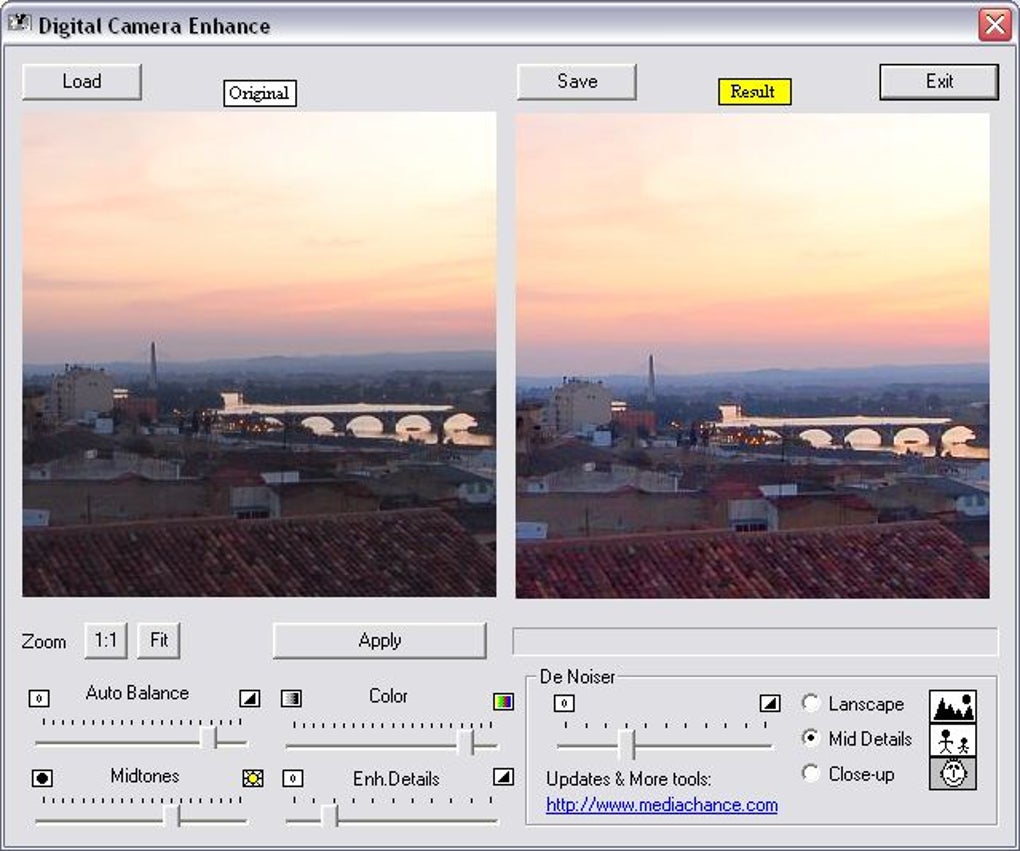Set zoom to 1:1
The image size is (1020, 851).
point(106,640)
